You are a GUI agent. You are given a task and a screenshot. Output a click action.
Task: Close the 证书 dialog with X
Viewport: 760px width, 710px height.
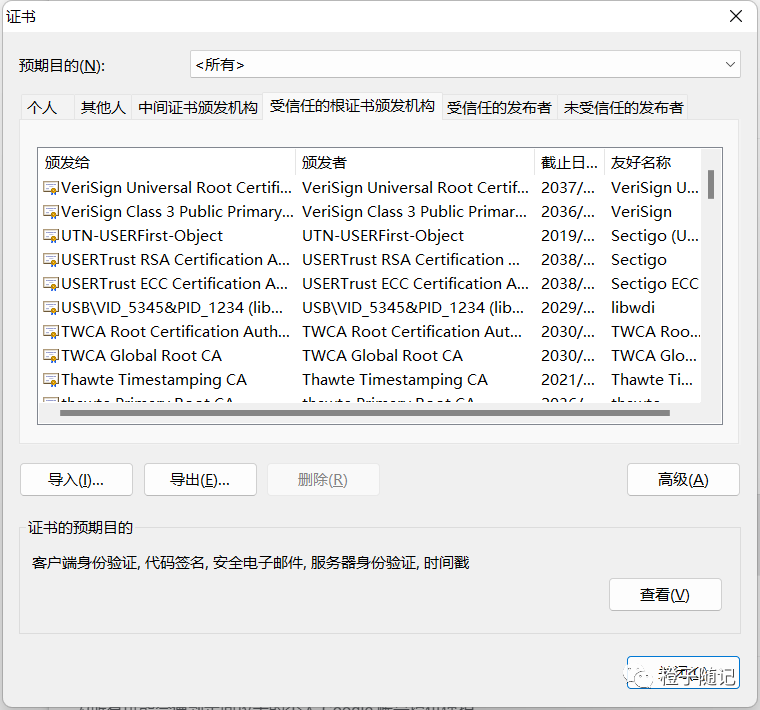(735, 16)
